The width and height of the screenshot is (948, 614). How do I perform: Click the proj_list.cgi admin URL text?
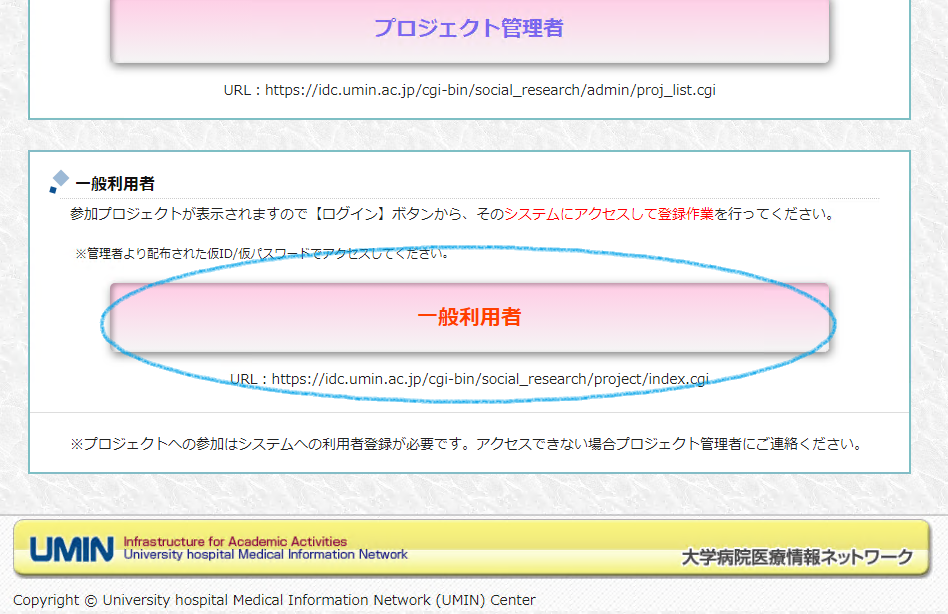[x=469, y=90]
